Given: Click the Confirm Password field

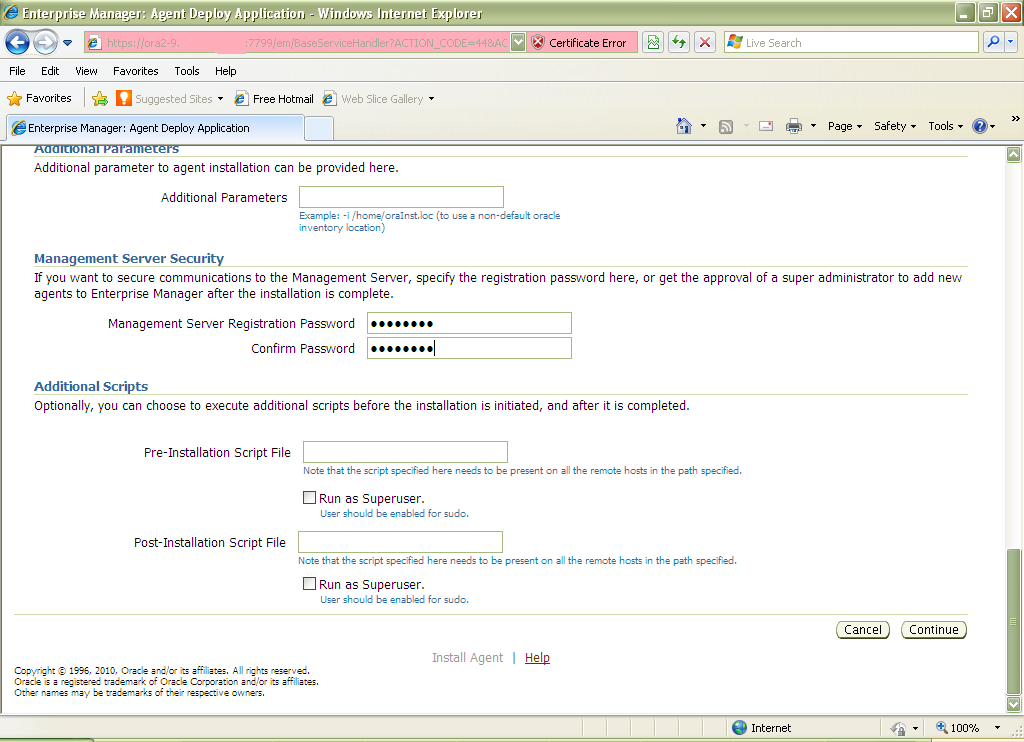Looking at the screenshot, I should tap(469, 348).
